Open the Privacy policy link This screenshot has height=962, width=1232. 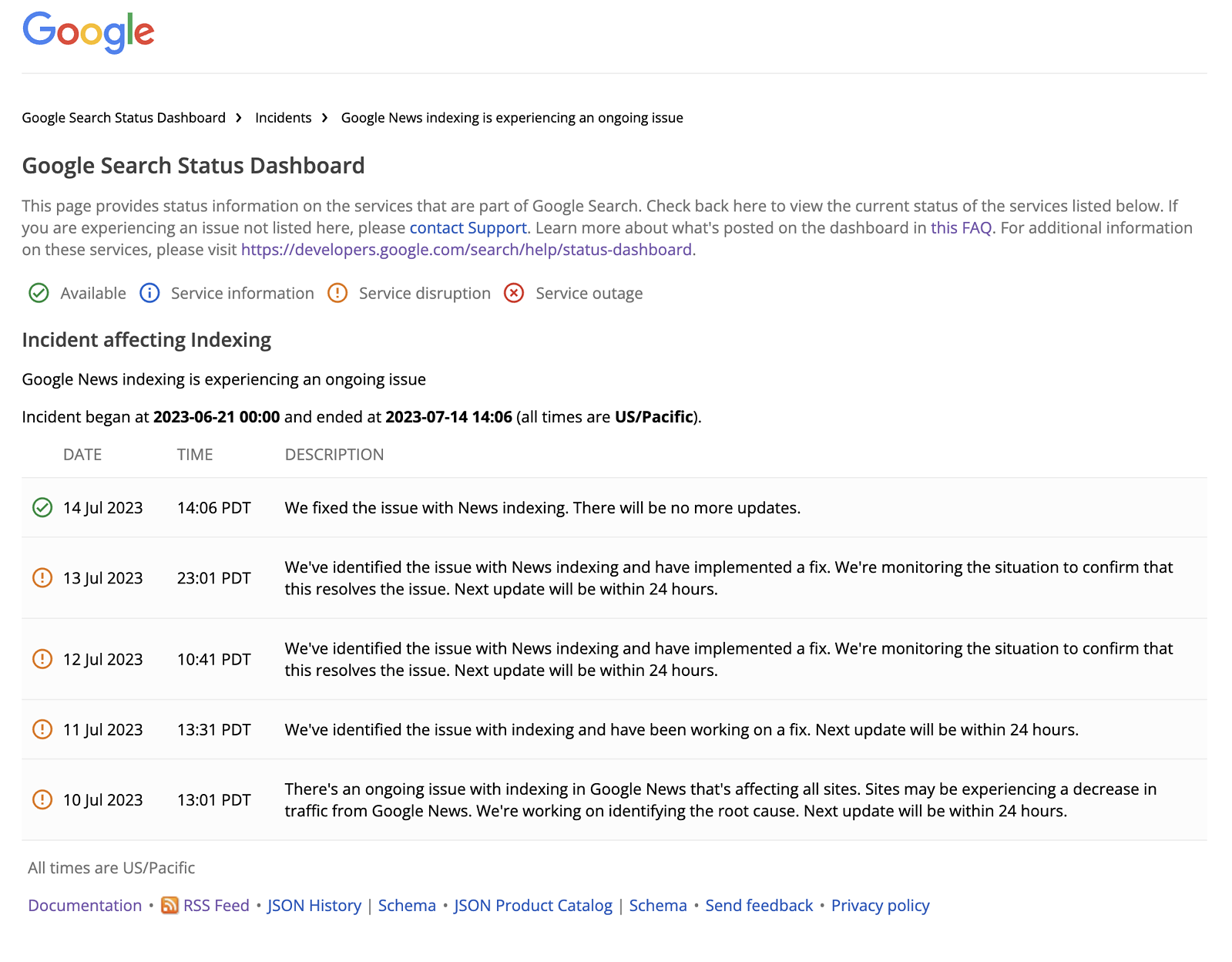pos(880,906)
